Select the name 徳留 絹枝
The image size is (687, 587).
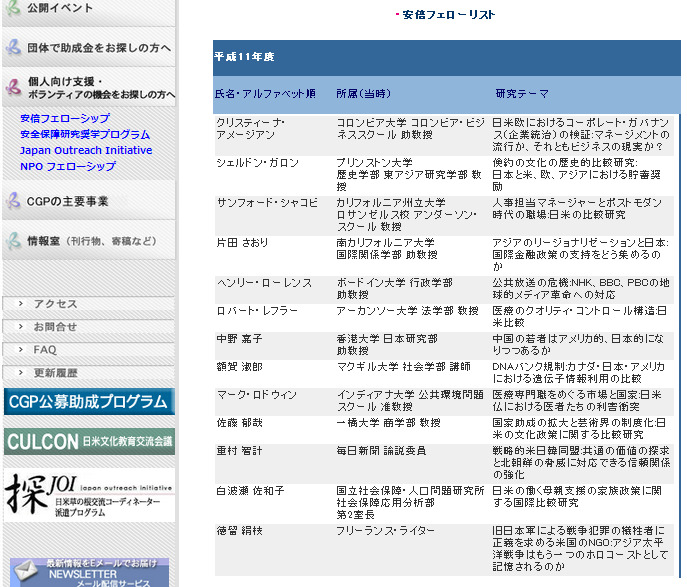[x=239, y=531]
